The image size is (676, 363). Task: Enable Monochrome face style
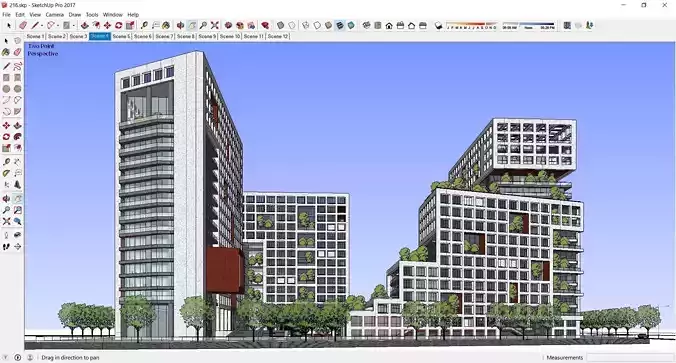tap(351, 25)
